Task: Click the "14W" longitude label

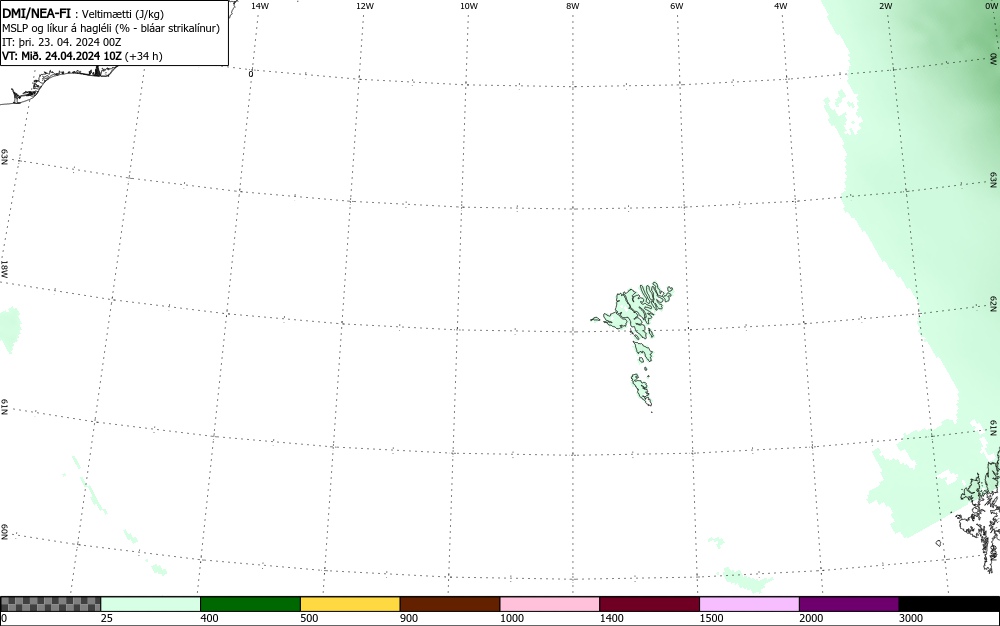Action: pos(260,6)
